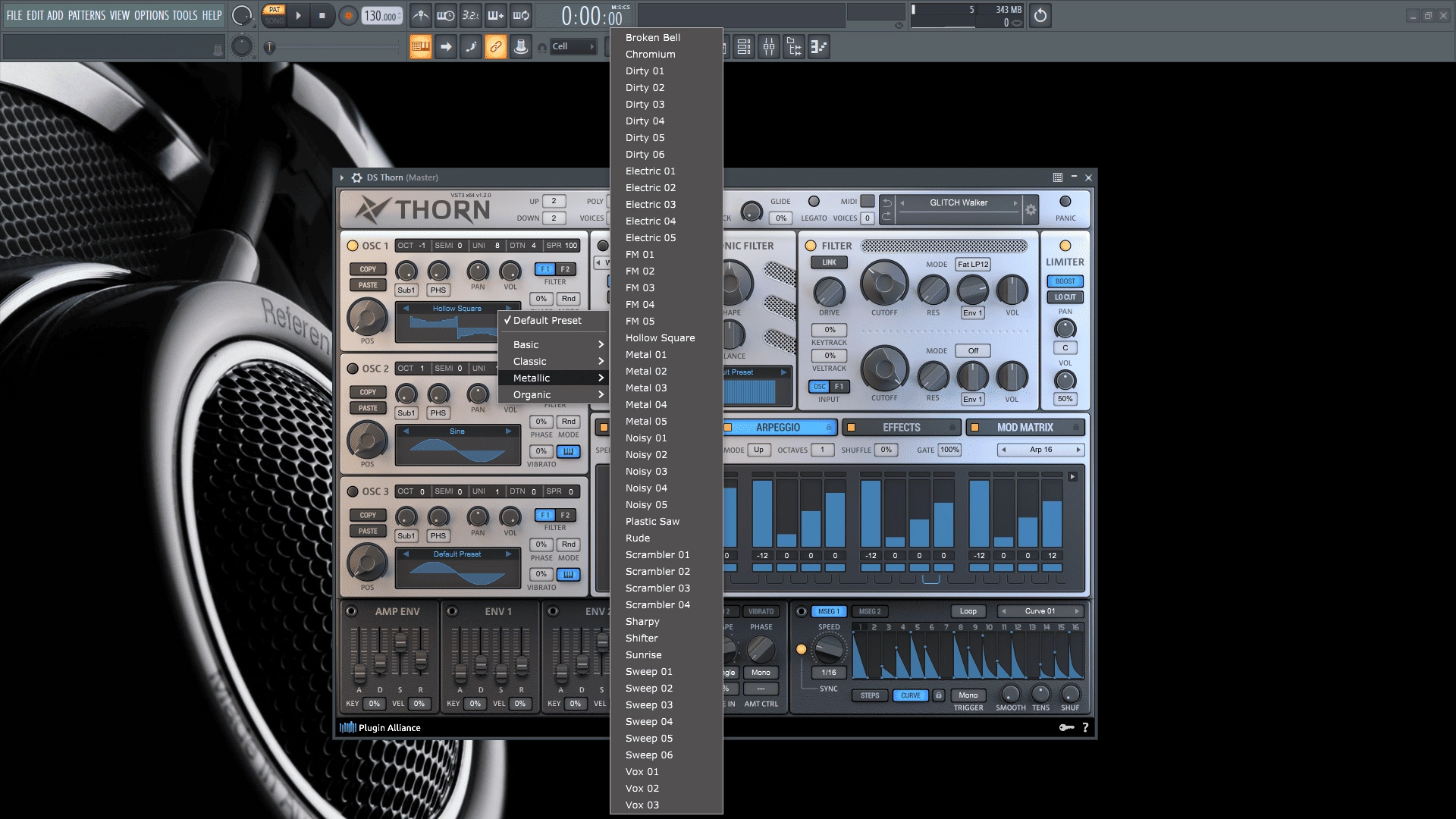Image resolution: width=1456 pixels, height=819 pixels.
Task: Open the second filter mode dropdown showing Off
Action: point(973,350)
